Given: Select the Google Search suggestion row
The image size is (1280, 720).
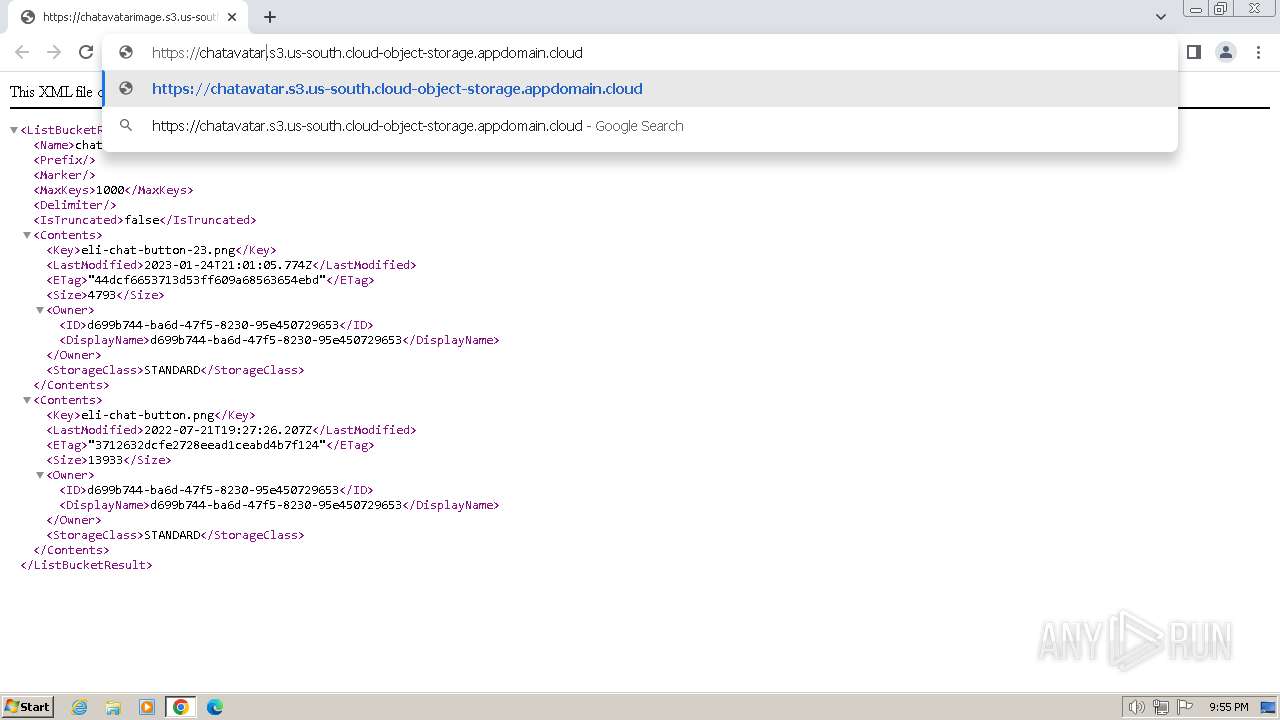Looking at the screenshot, I should pyautogui.click(x=640, y=126).
